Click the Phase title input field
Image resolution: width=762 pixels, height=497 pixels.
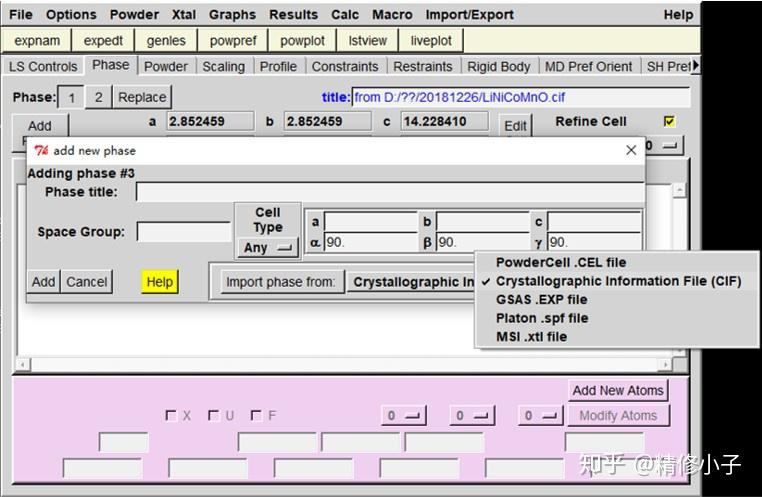(389, 192)
